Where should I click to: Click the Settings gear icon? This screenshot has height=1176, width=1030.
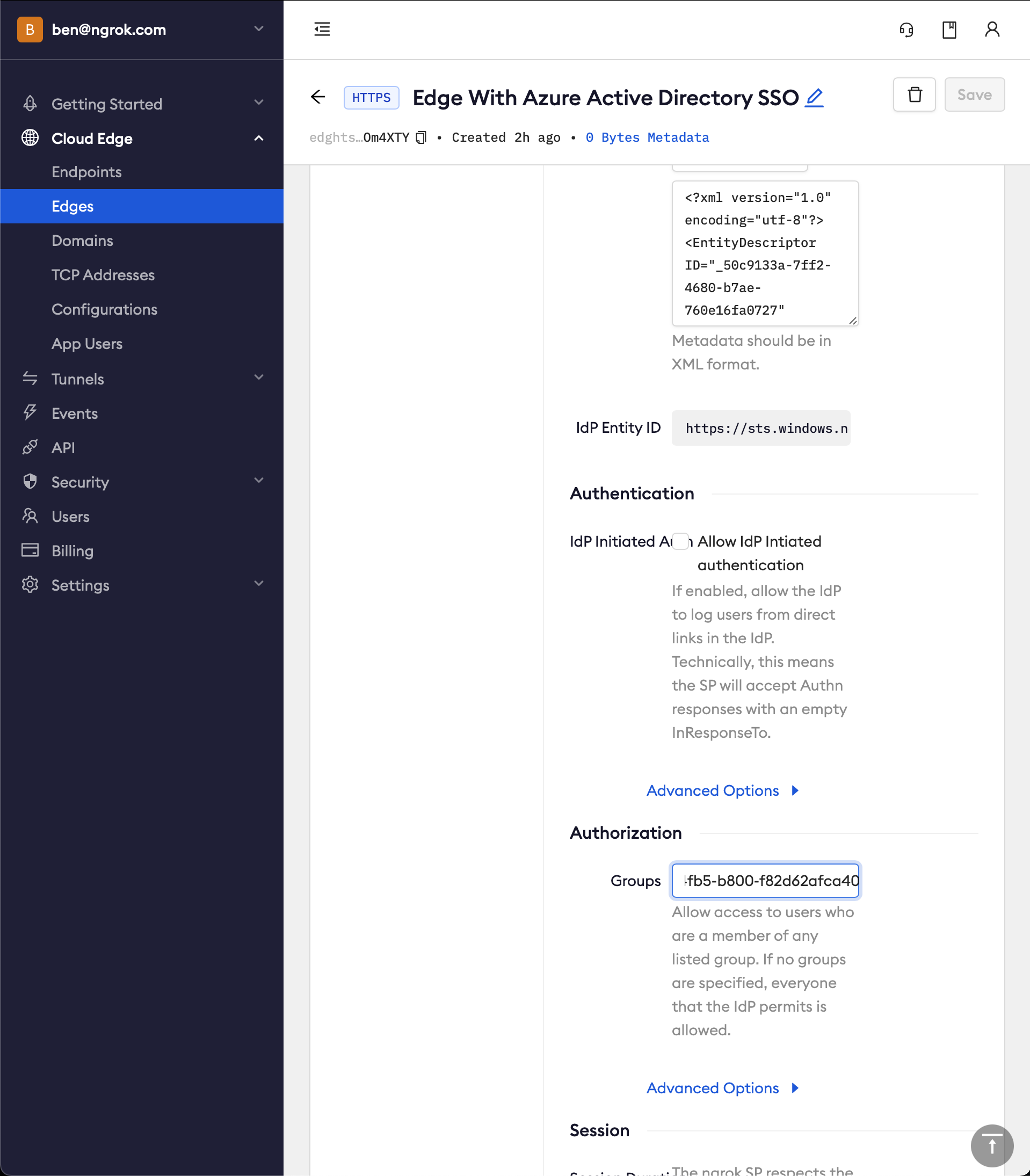(30, 585)
